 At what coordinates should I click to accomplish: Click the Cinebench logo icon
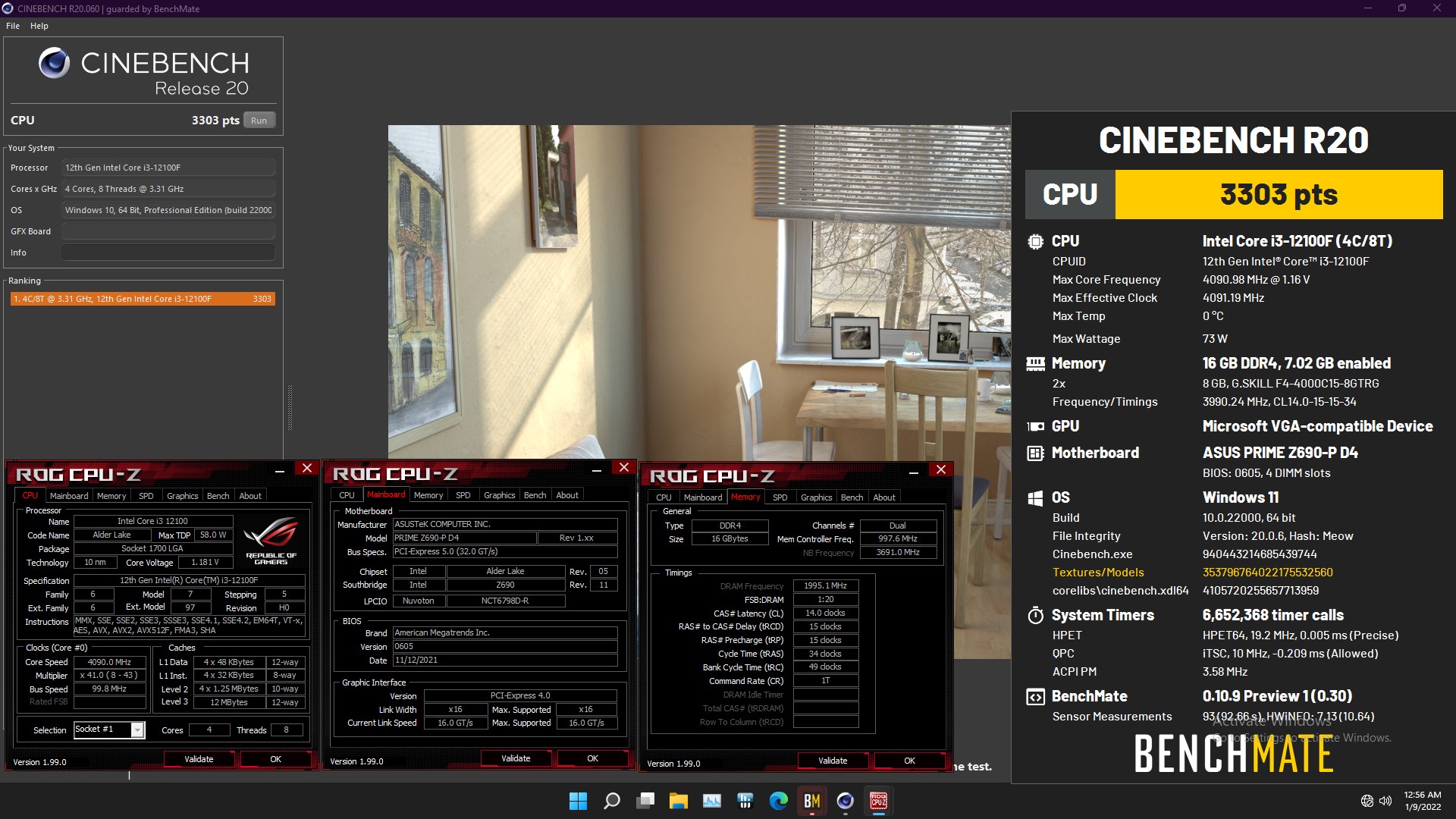pyautogui.click(x=54, y=63)
